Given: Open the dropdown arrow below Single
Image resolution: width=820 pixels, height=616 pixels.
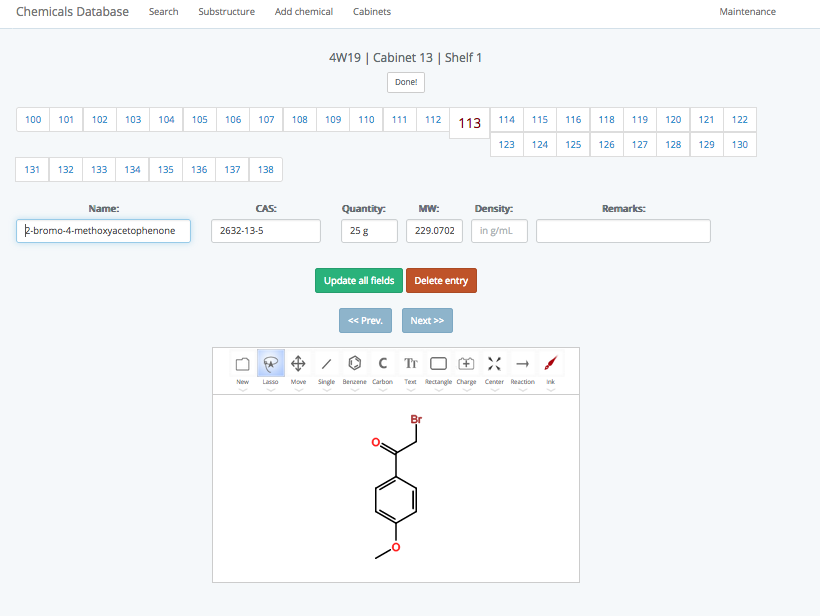Looking at the screenshot, I should 326,390.
